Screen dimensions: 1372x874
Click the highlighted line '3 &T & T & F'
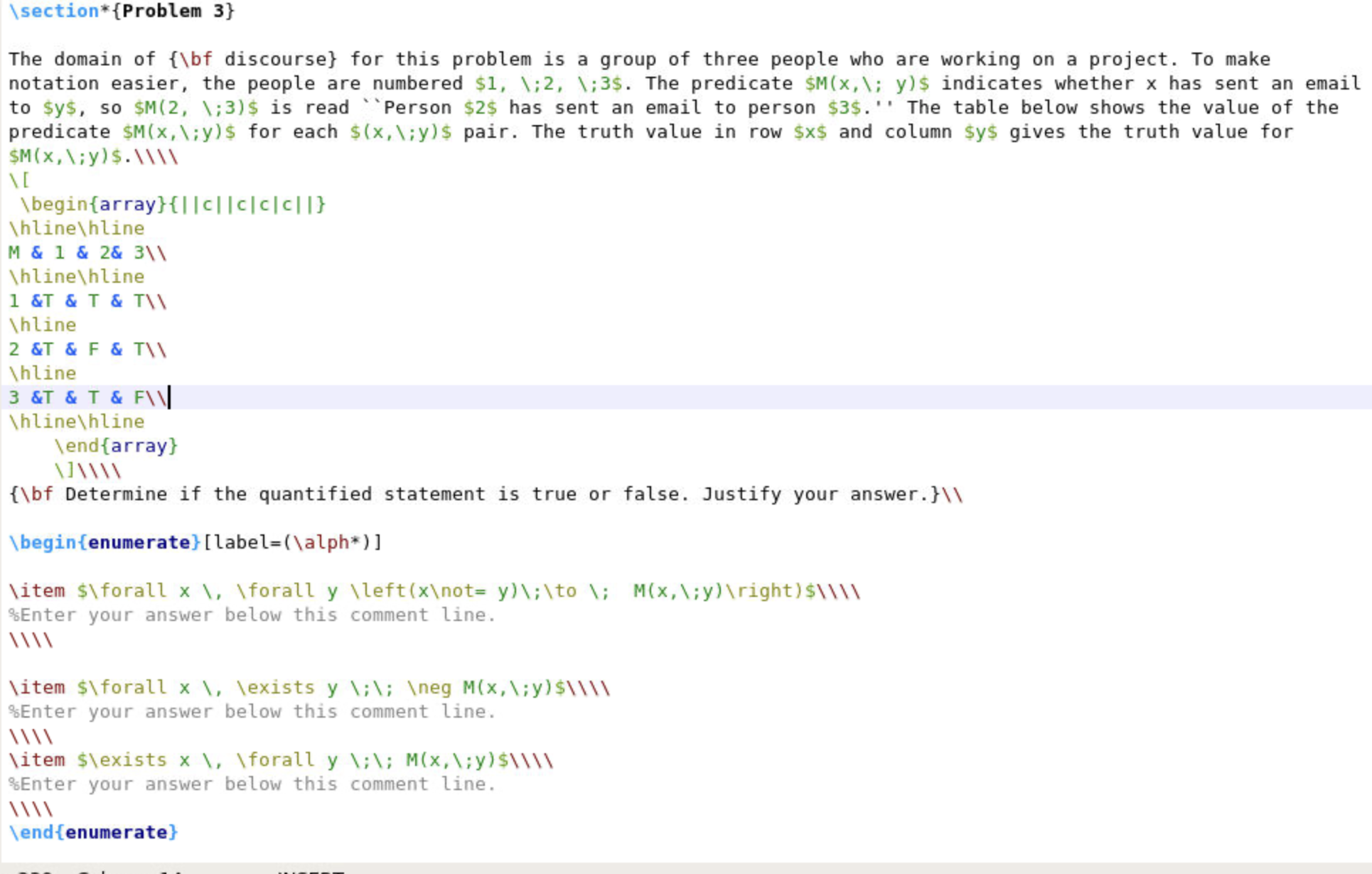tap(87, 398)
